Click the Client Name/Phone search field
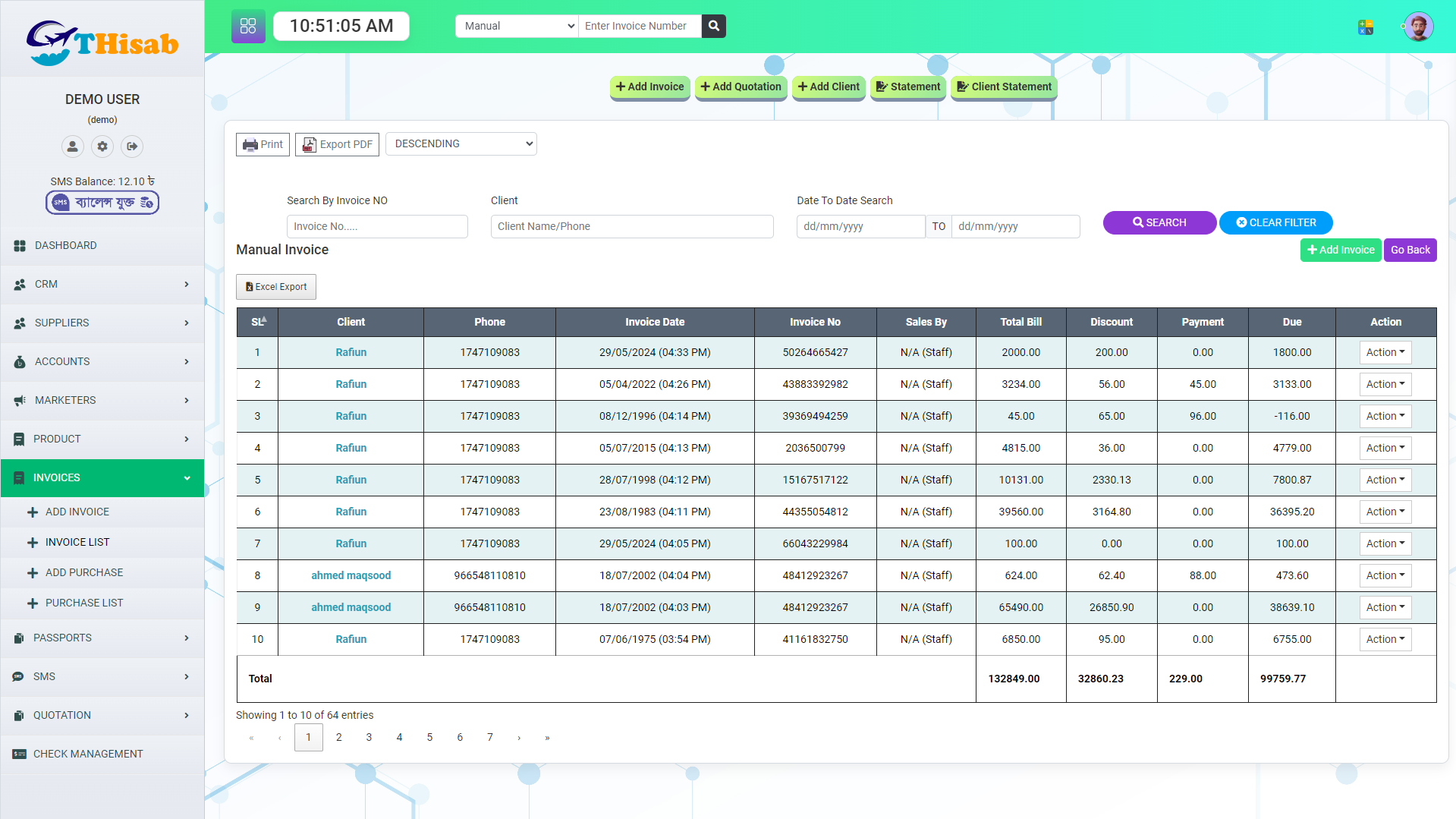The image size is (1456, 819). tap(631, 226)
